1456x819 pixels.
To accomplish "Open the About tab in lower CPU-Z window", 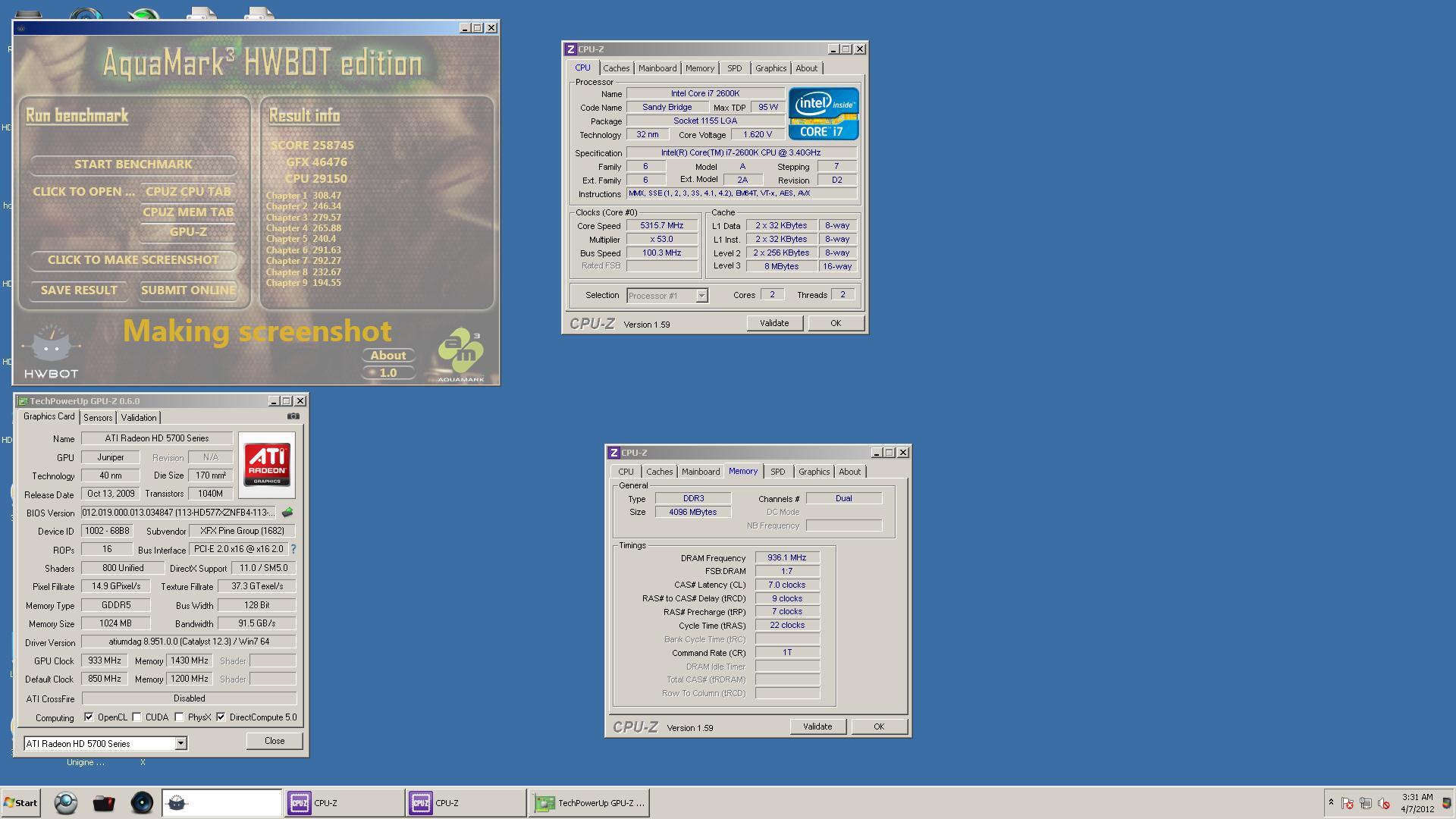I will tap(849, 472).
